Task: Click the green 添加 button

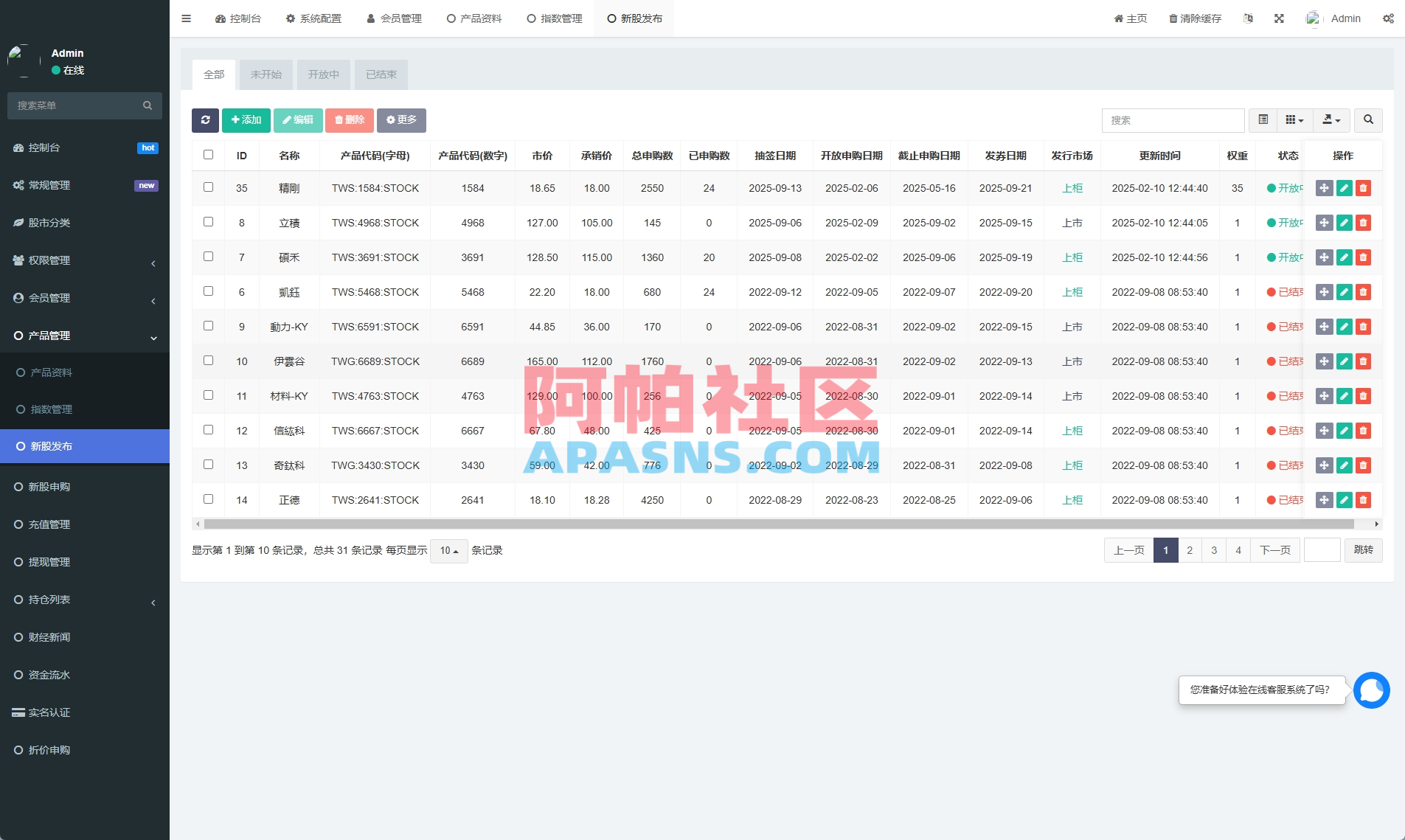Action: (246, 120)
